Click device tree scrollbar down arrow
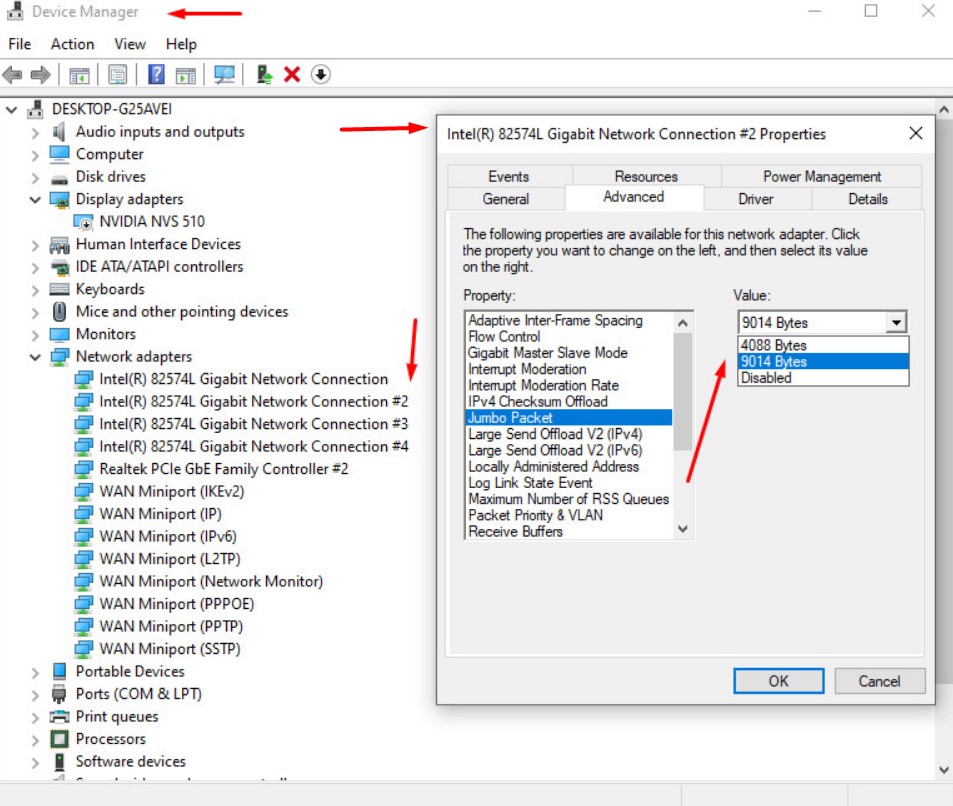This screenshot has width=953, height=806. pos(944,770)
